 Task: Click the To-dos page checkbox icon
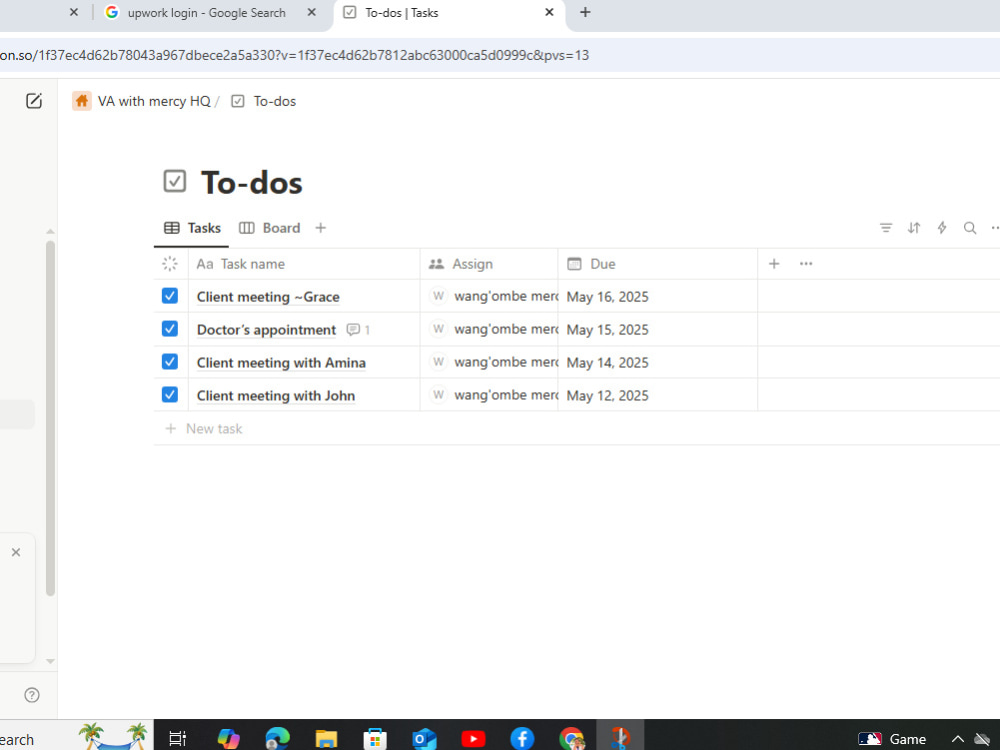coord(175,181)
